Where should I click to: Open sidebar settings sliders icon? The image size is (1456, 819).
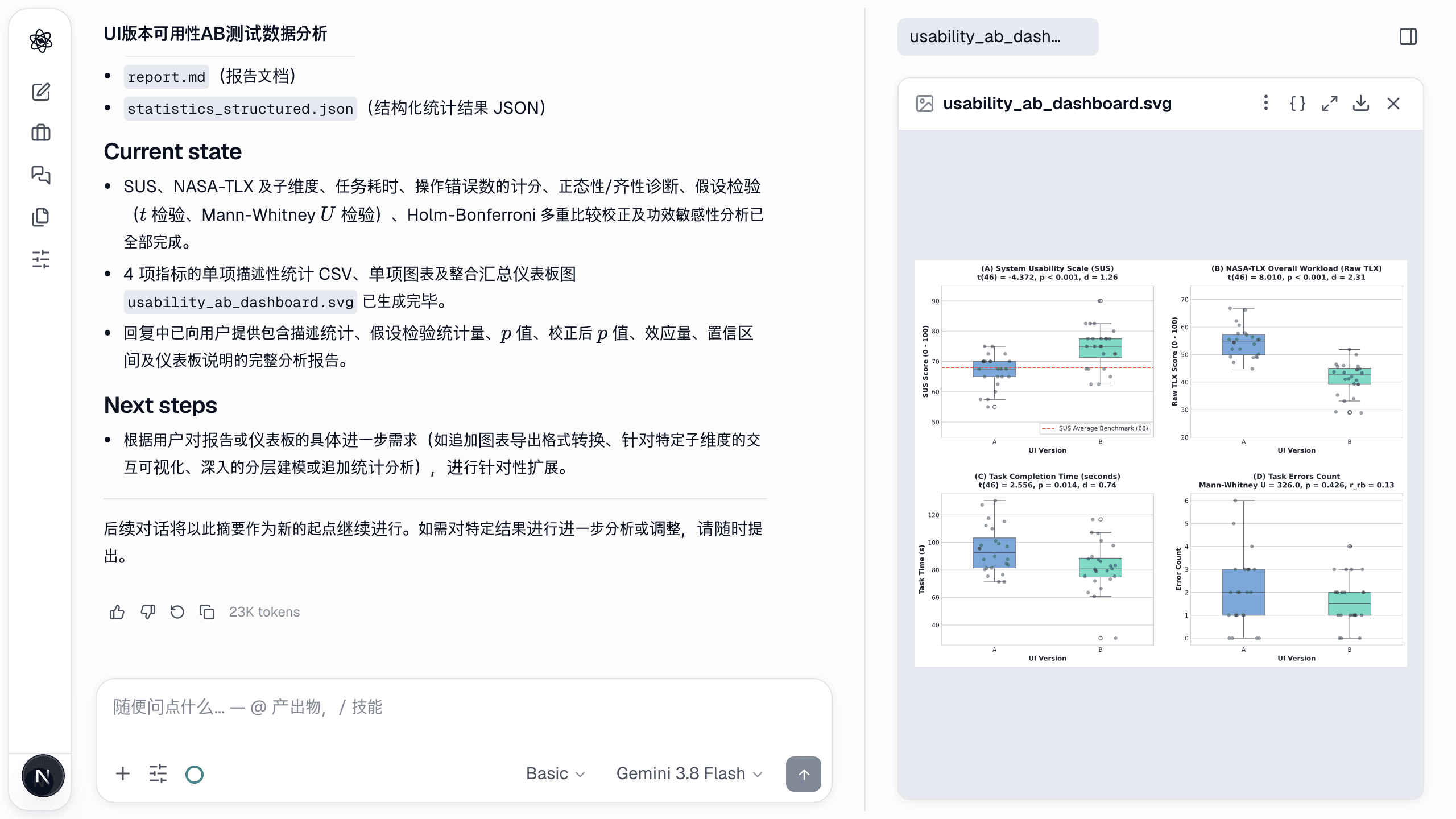tap(41, 259)
